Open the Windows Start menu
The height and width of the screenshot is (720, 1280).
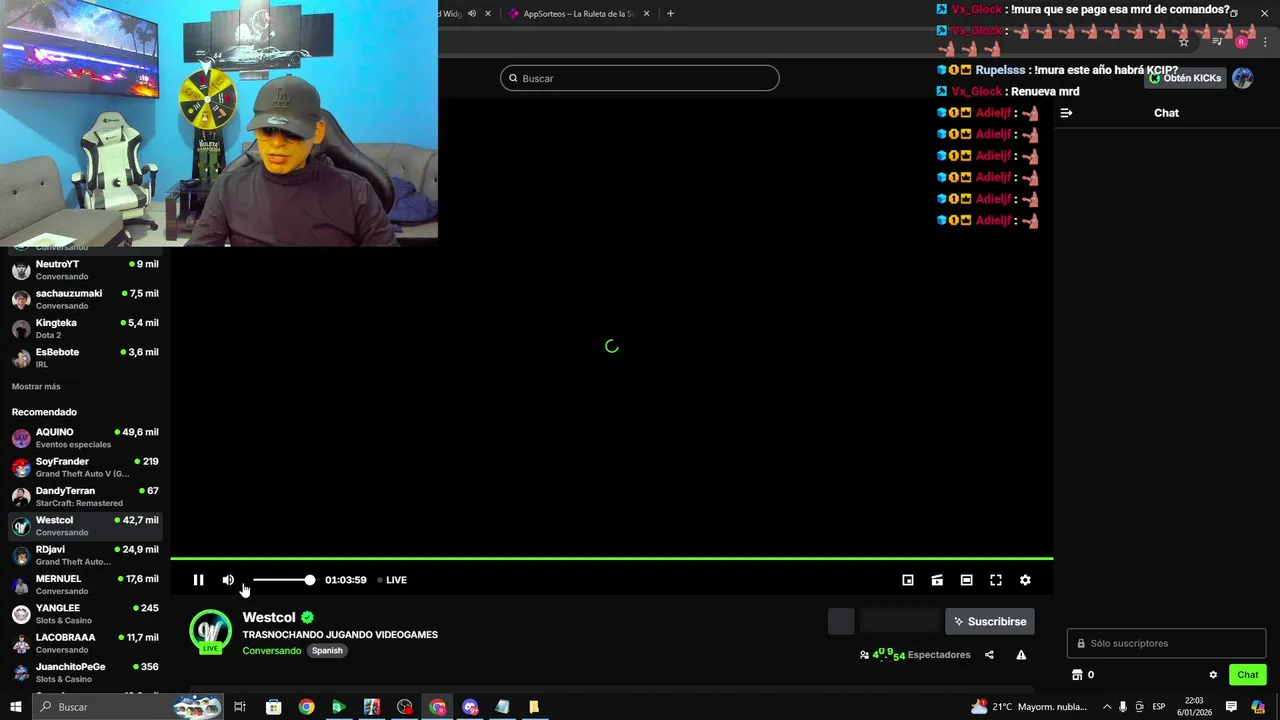(x=16, y=707)
